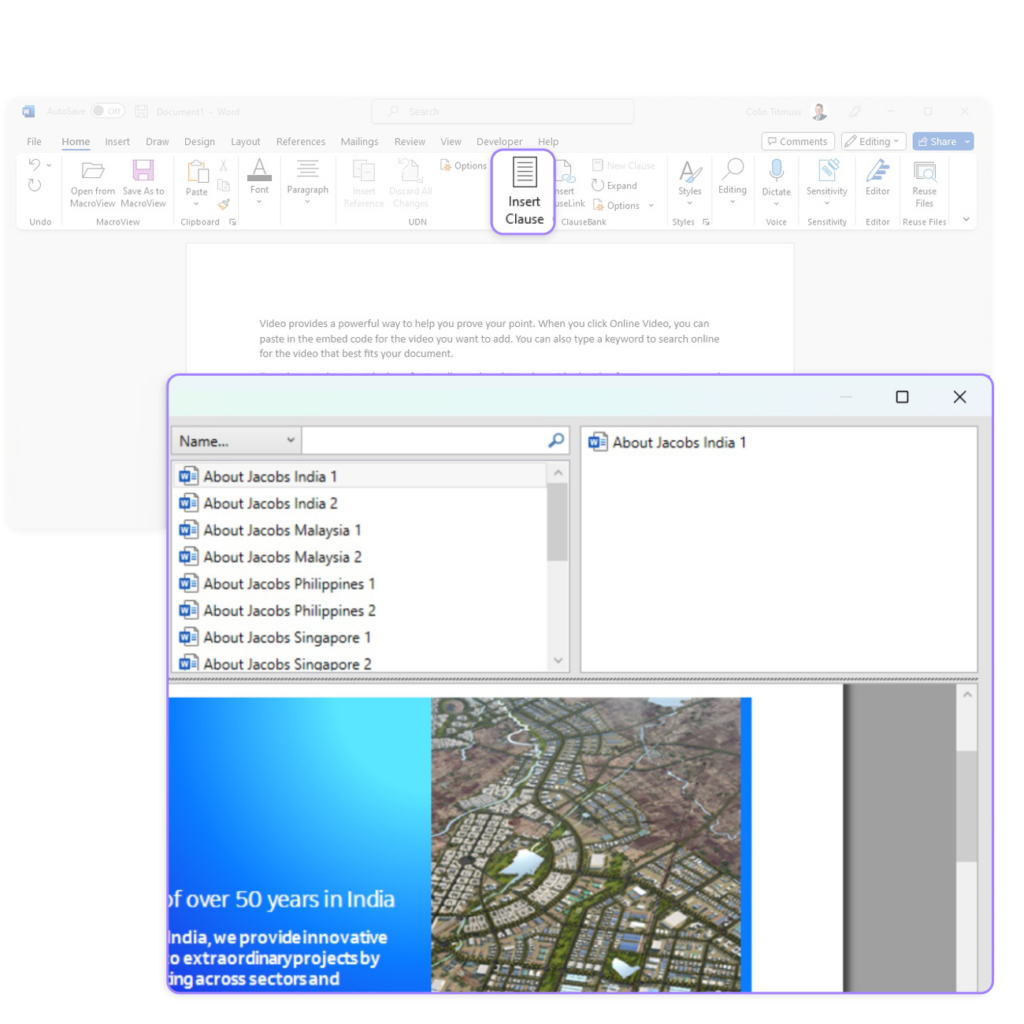The height and width of the screenshot is (1024, 1024).
Task: Open Undo history dropdown arrow
Action: click(x=49, y=165)
